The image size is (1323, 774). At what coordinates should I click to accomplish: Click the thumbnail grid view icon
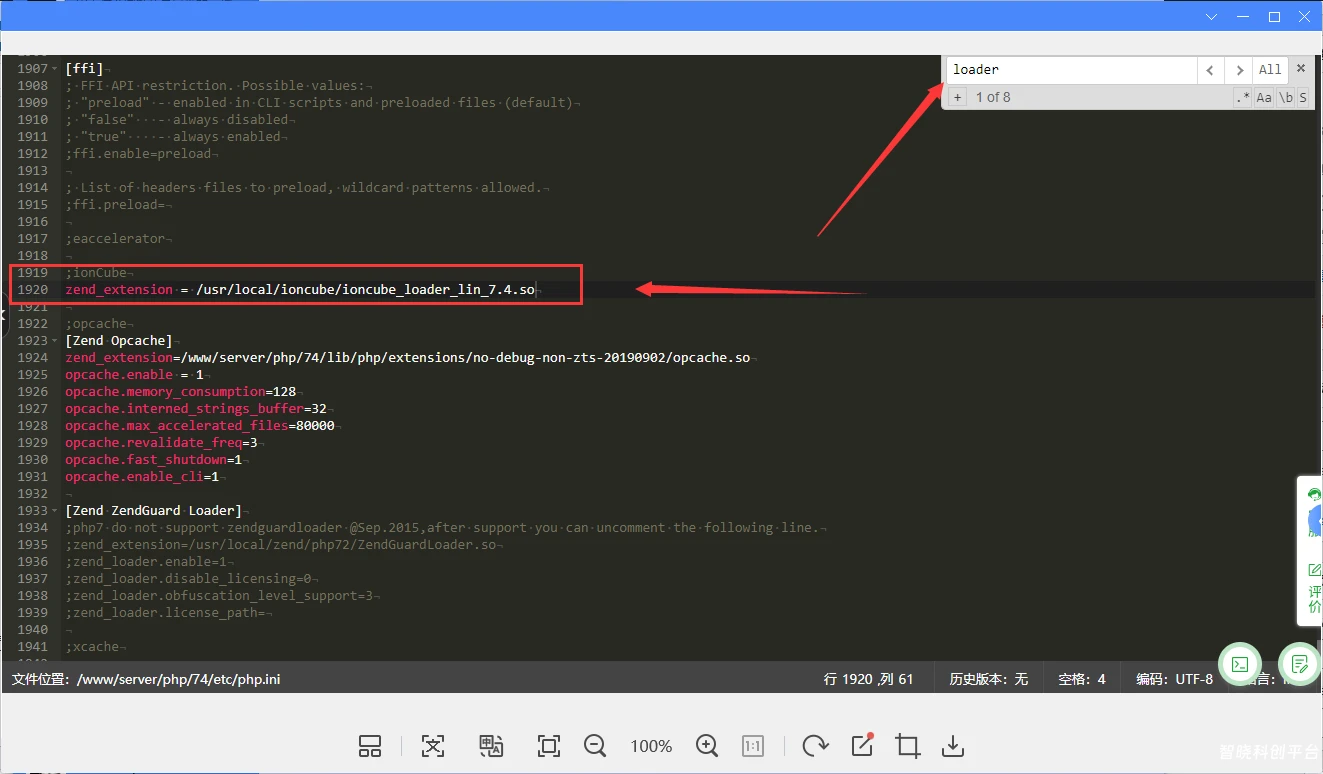[x=370, y=746]
